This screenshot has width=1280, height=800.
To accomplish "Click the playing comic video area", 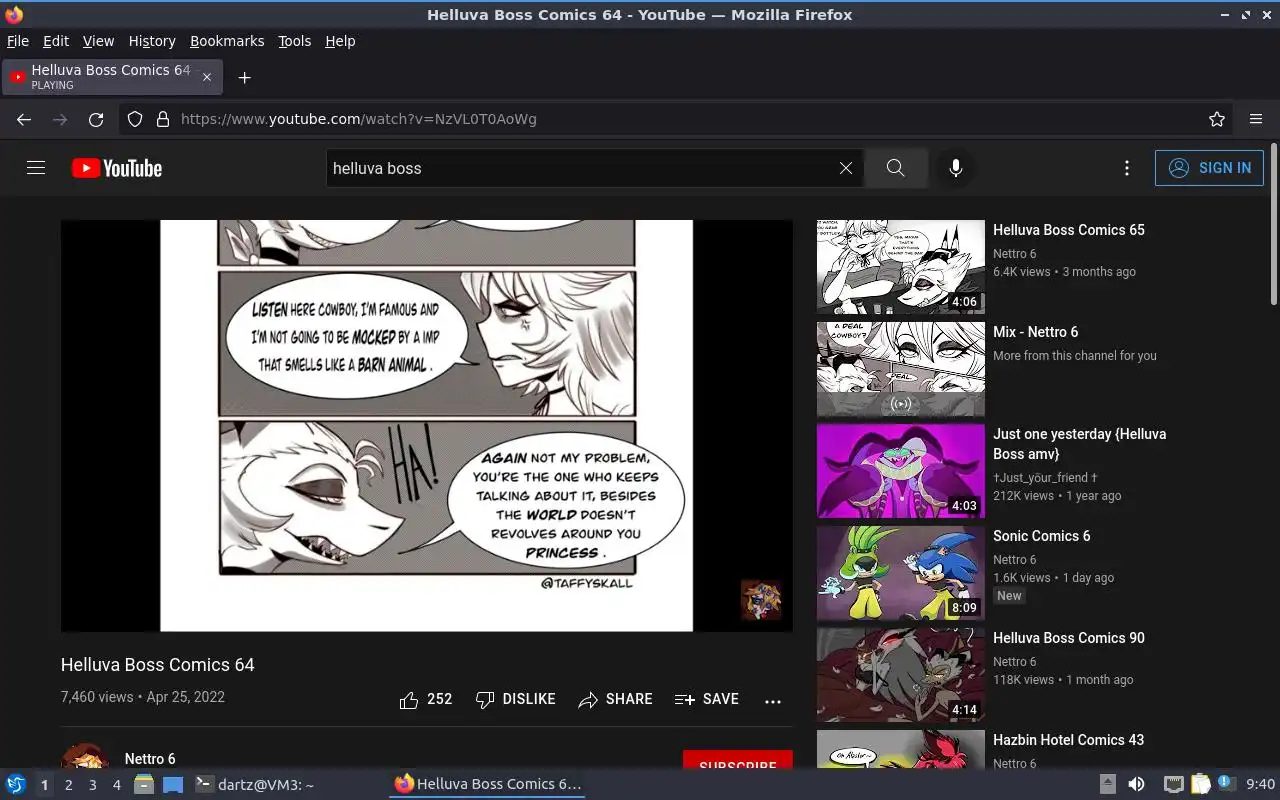I will point(427,426).
